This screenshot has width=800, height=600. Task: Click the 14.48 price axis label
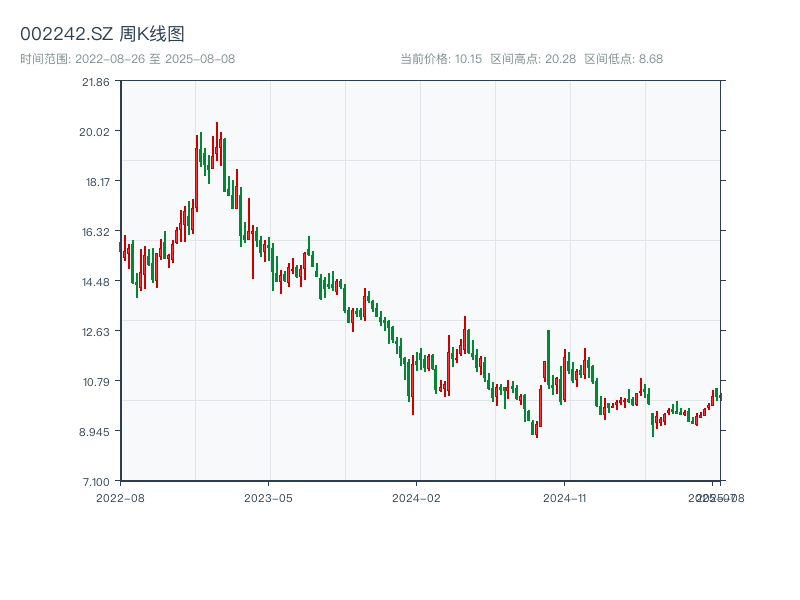click(x=96, y=281)
